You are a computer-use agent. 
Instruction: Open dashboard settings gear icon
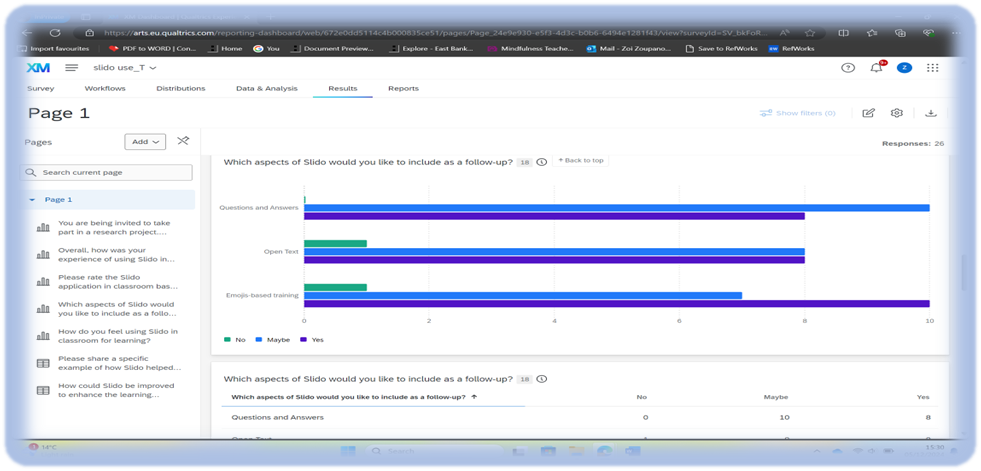(x=897, y=113)
